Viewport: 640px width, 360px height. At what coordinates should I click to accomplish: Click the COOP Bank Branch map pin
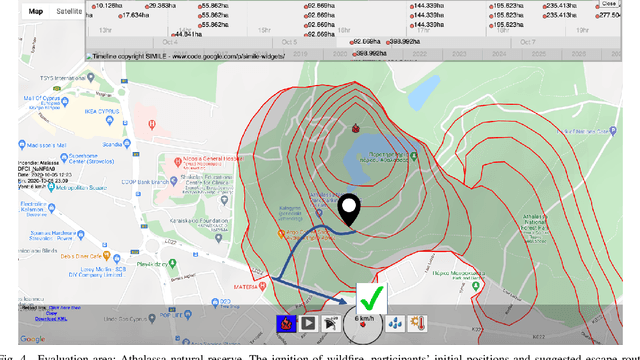[x=173, y=180]
